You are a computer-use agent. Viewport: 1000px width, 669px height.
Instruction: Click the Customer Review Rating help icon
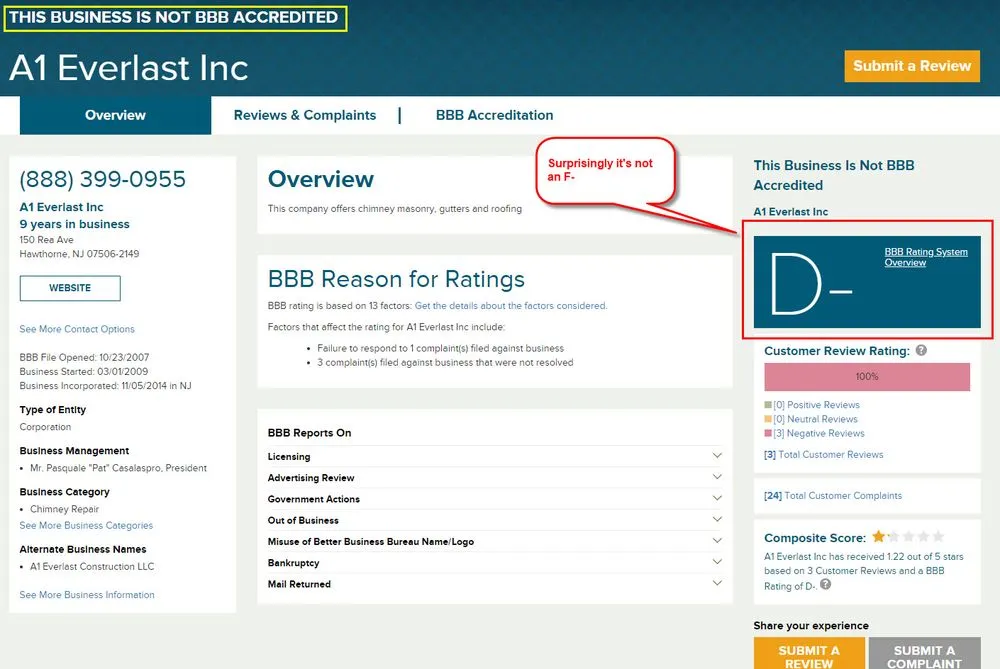pos(921,351)
